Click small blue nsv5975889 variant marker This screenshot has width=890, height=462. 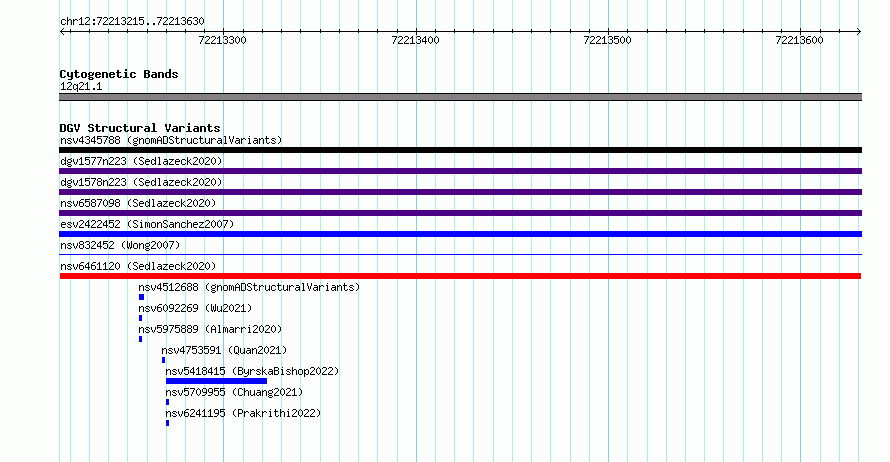[x=141, y=339]
